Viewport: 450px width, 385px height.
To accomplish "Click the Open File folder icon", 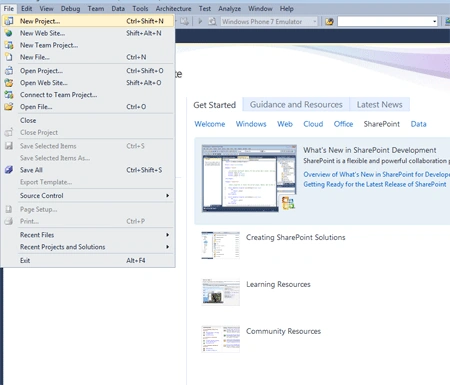I will point(9,107).
